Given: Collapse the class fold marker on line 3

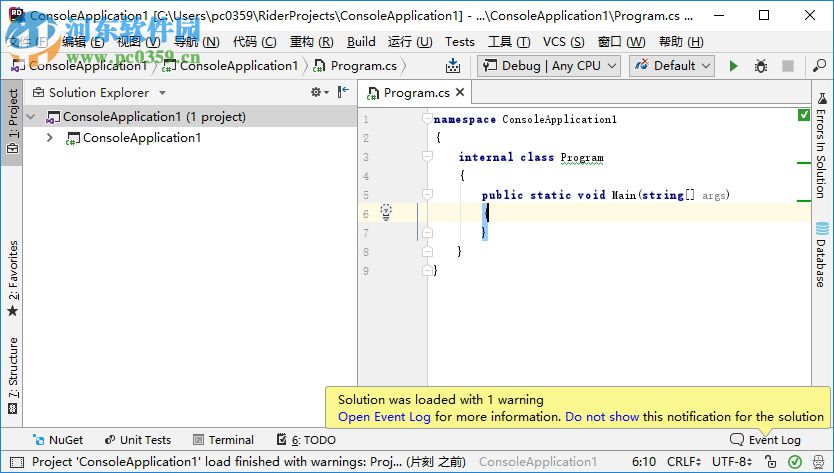Looking at the screenshot, I should [x=427, y=156].
